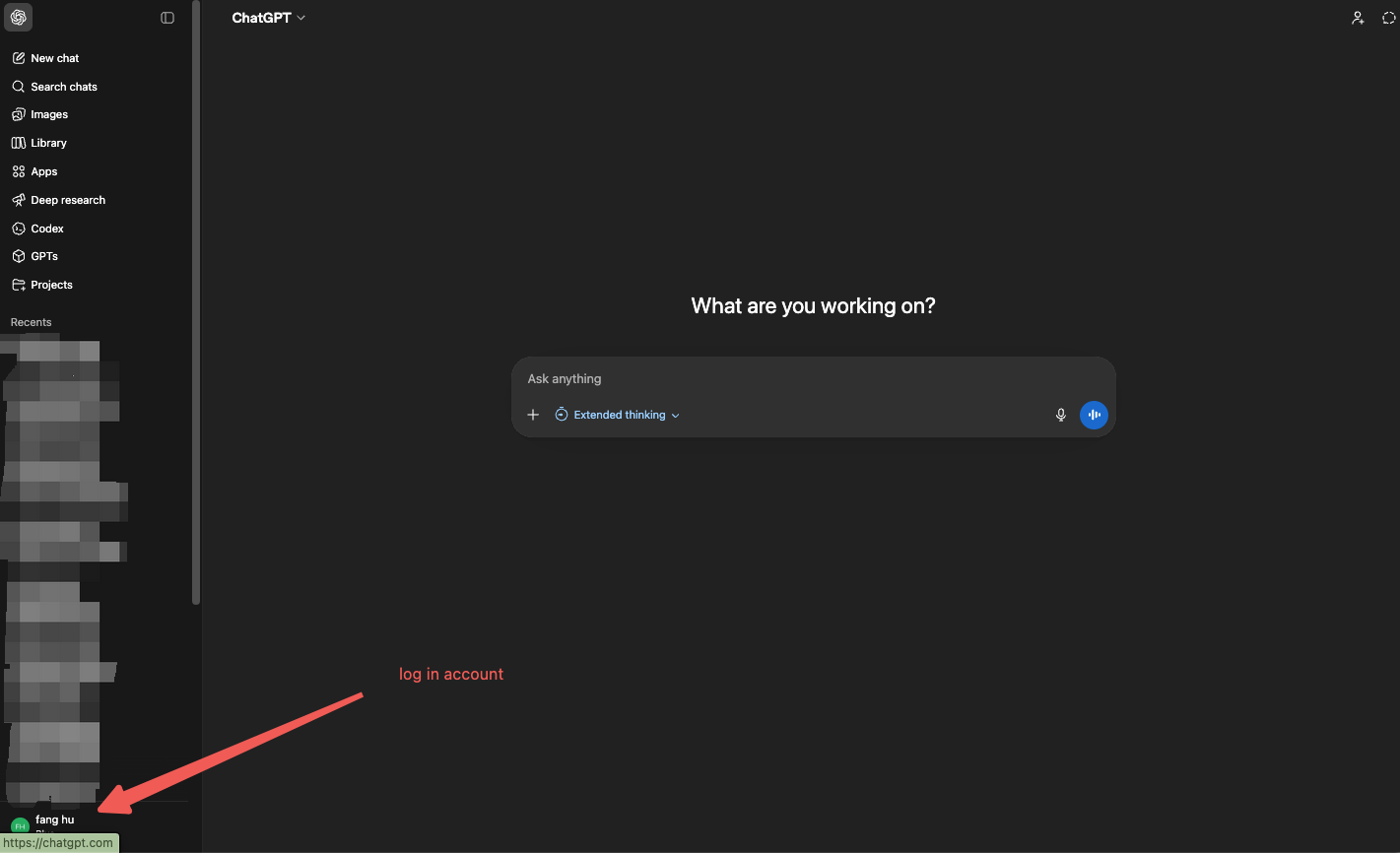This screenshot has width=1400, height=853.
Task: Collapse the sidebar with the panel toggle
Action: tap(167, 18)
